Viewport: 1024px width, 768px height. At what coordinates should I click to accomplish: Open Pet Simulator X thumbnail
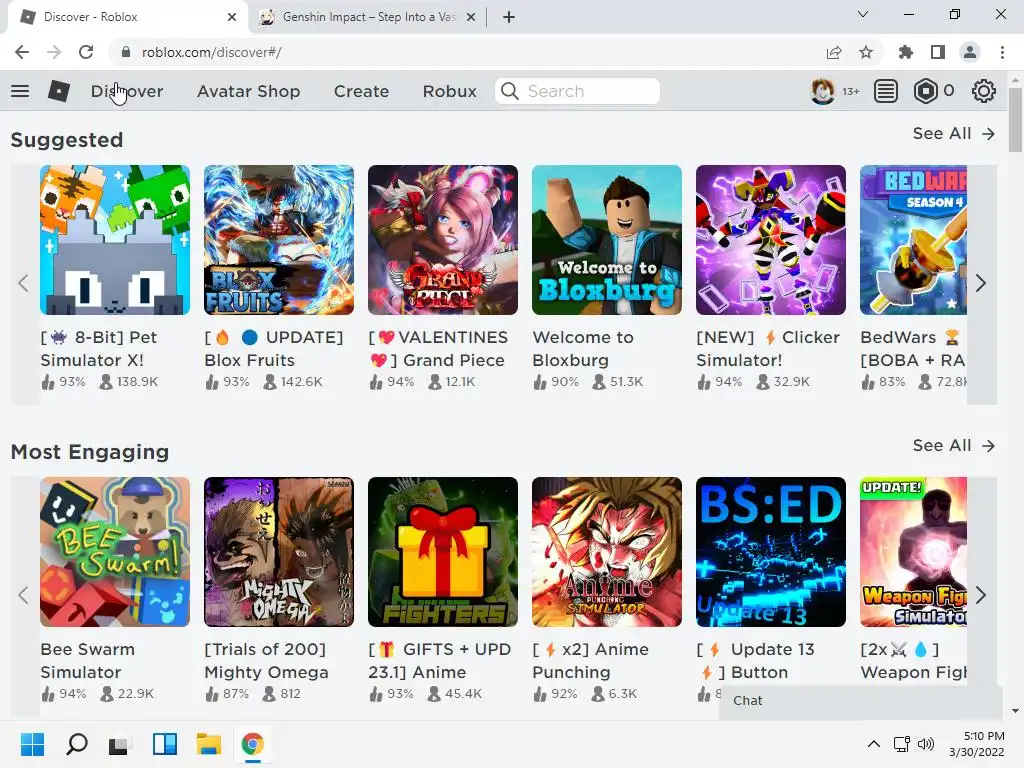pyautogui.click(x=115, y=240)
